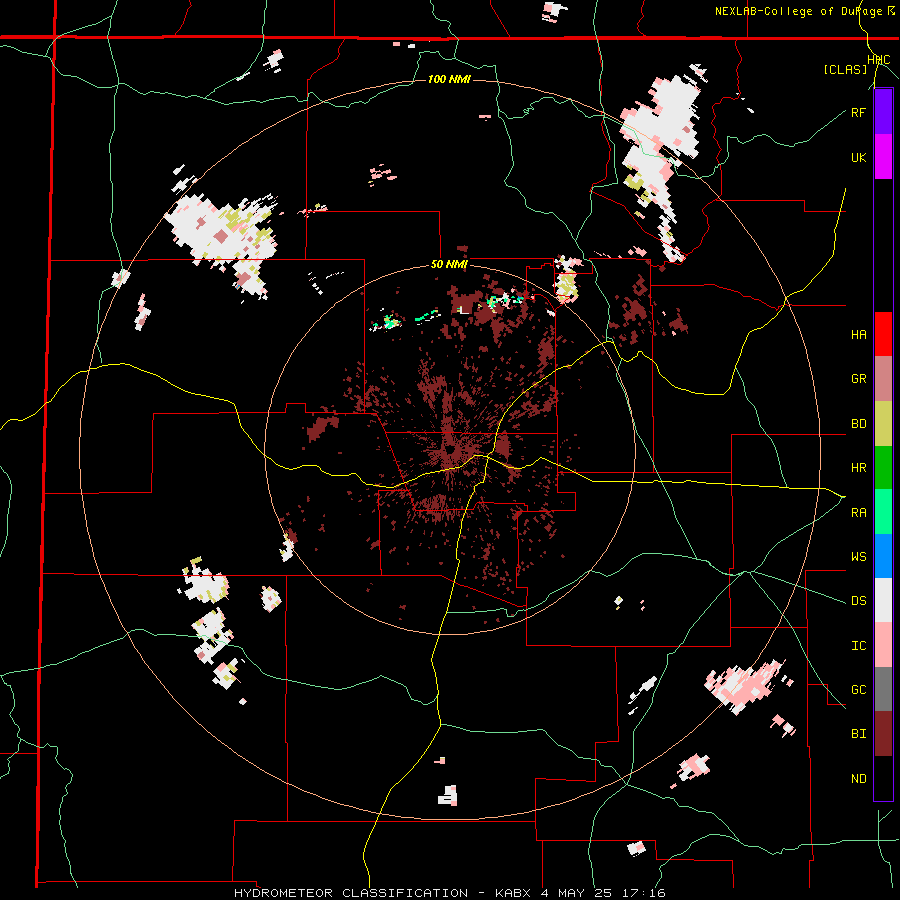
Task: Click the BD legend label
Action: (x=858, y=424)
